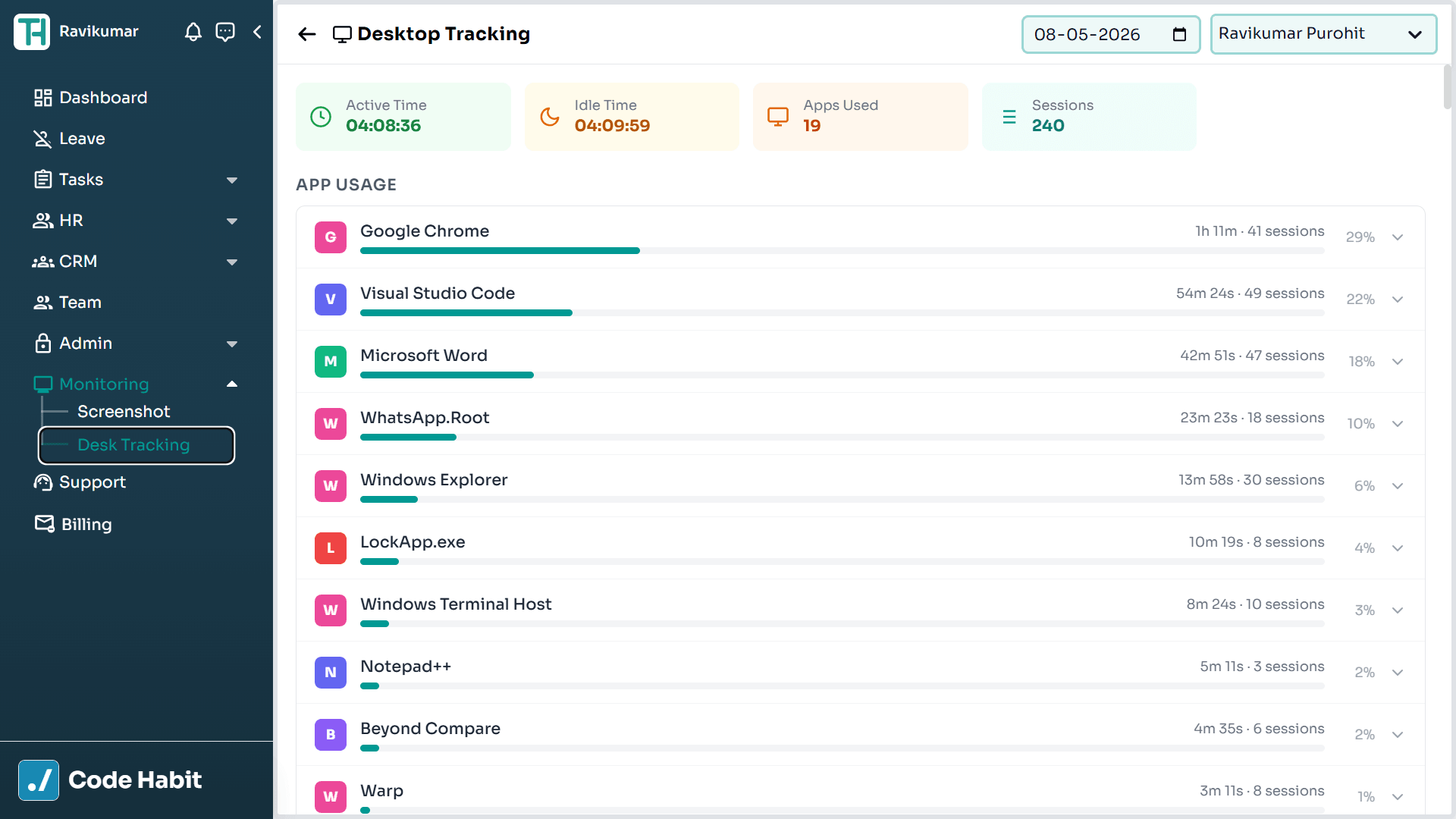The height and width of the screenshot is (819, 1456).
Task: Click the Beyond Compare B icon
Action: 331,735
